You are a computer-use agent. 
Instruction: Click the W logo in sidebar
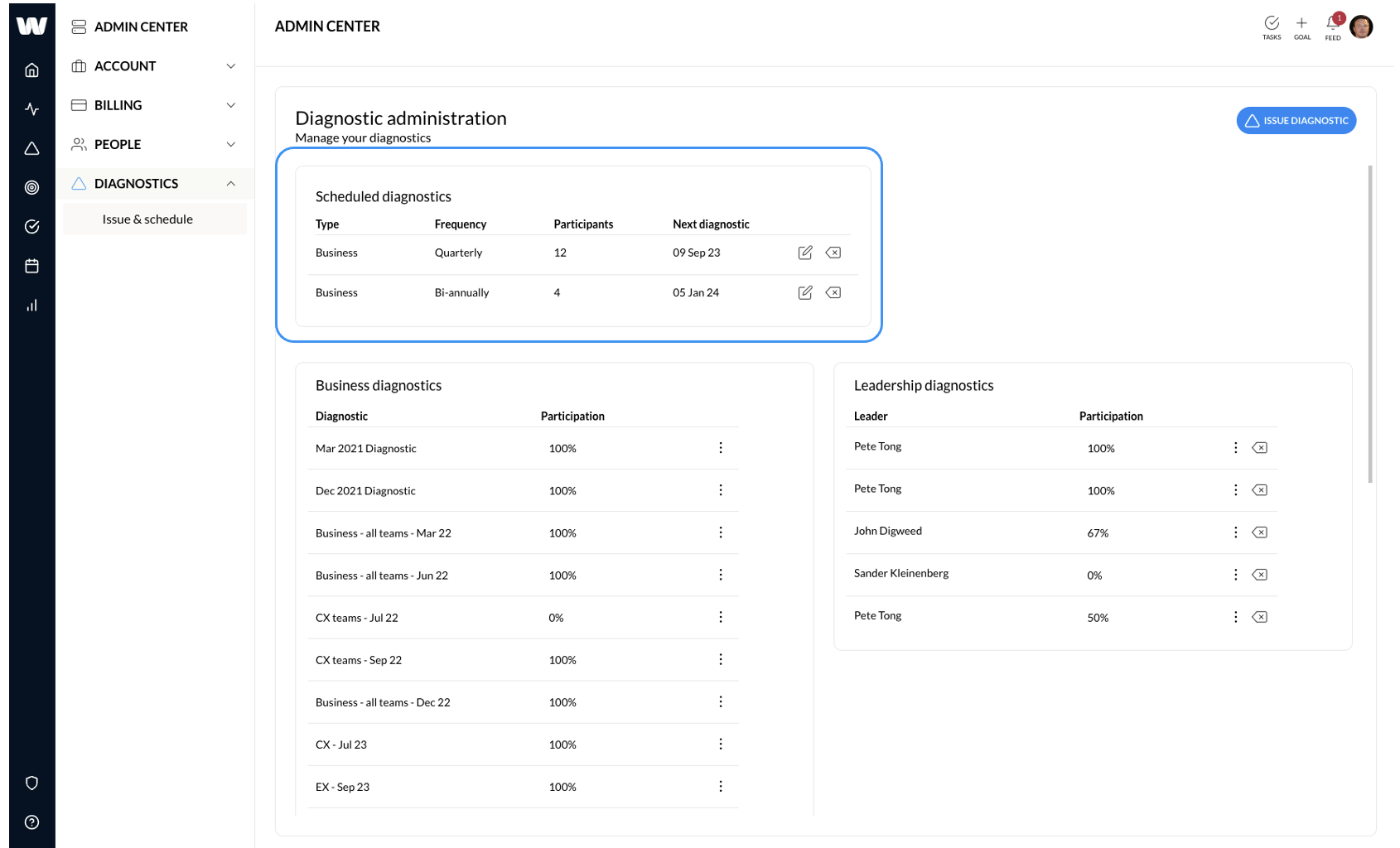(31, 26)
